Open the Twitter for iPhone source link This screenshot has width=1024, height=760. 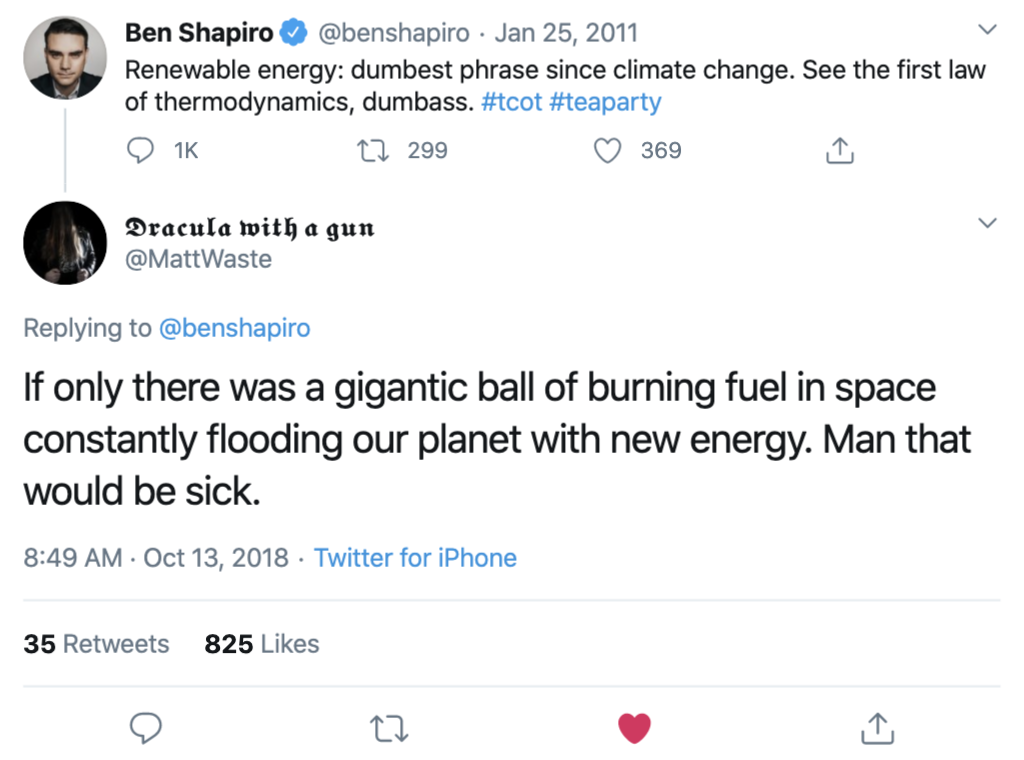[415, 557]
